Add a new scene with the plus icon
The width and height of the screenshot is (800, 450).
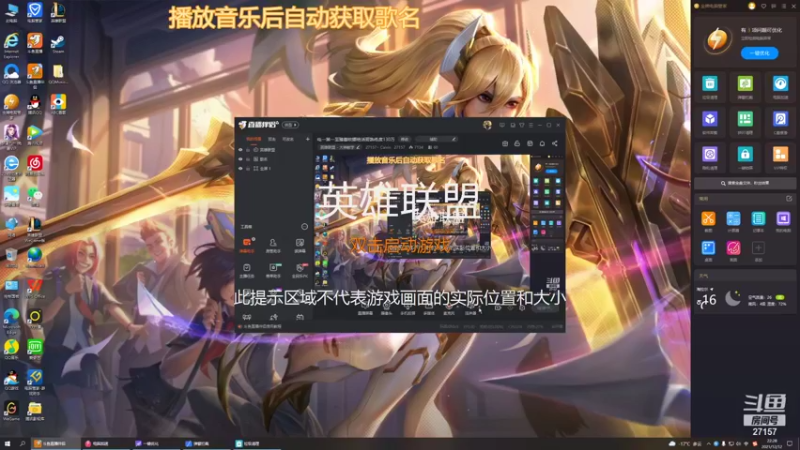(x=308, y=139)
